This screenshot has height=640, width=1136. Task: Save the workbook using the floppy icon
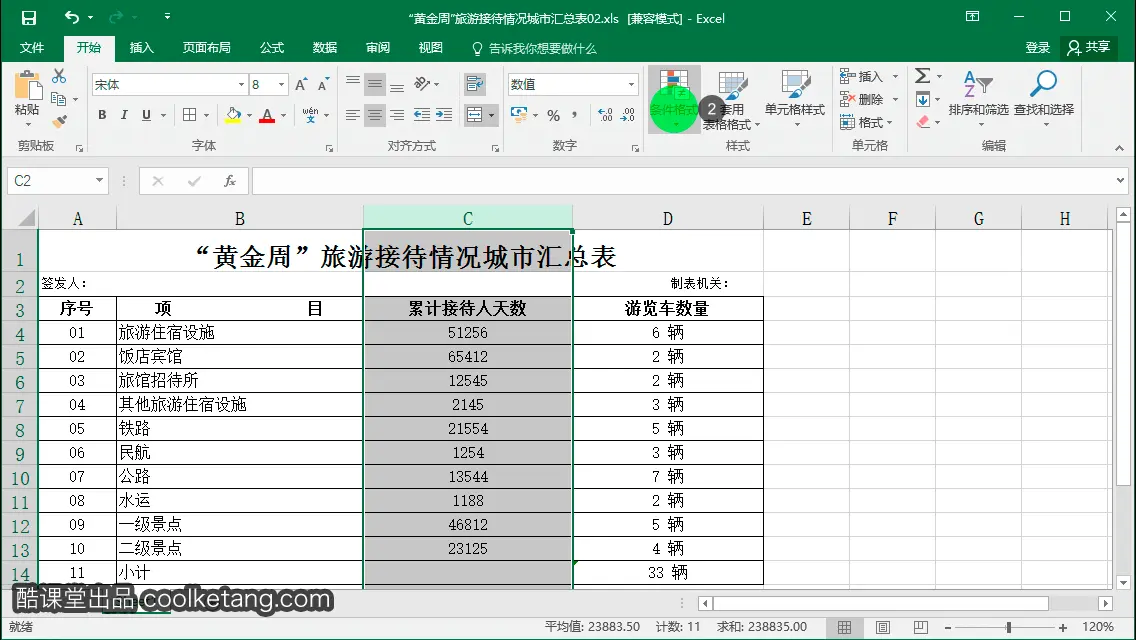click(28, 18)
